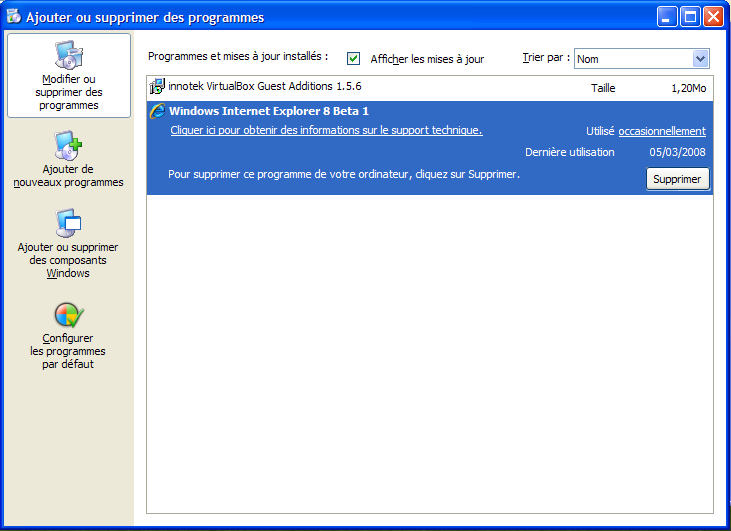Image resolution: width=731 pixels, height=531 pixels.
Task: Click the VirtualBox Guest Additions program icon
Action: tap(157, 88)
